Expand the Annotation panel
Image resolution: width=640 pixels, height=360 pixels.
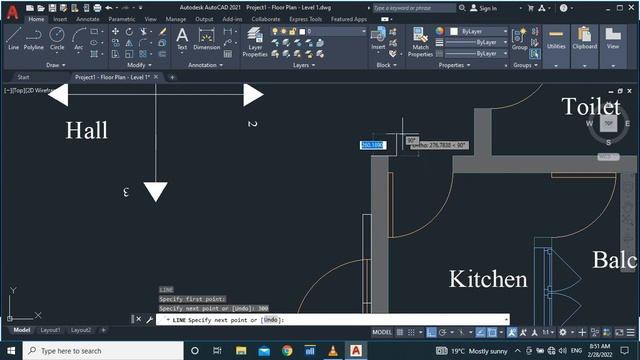205,65
